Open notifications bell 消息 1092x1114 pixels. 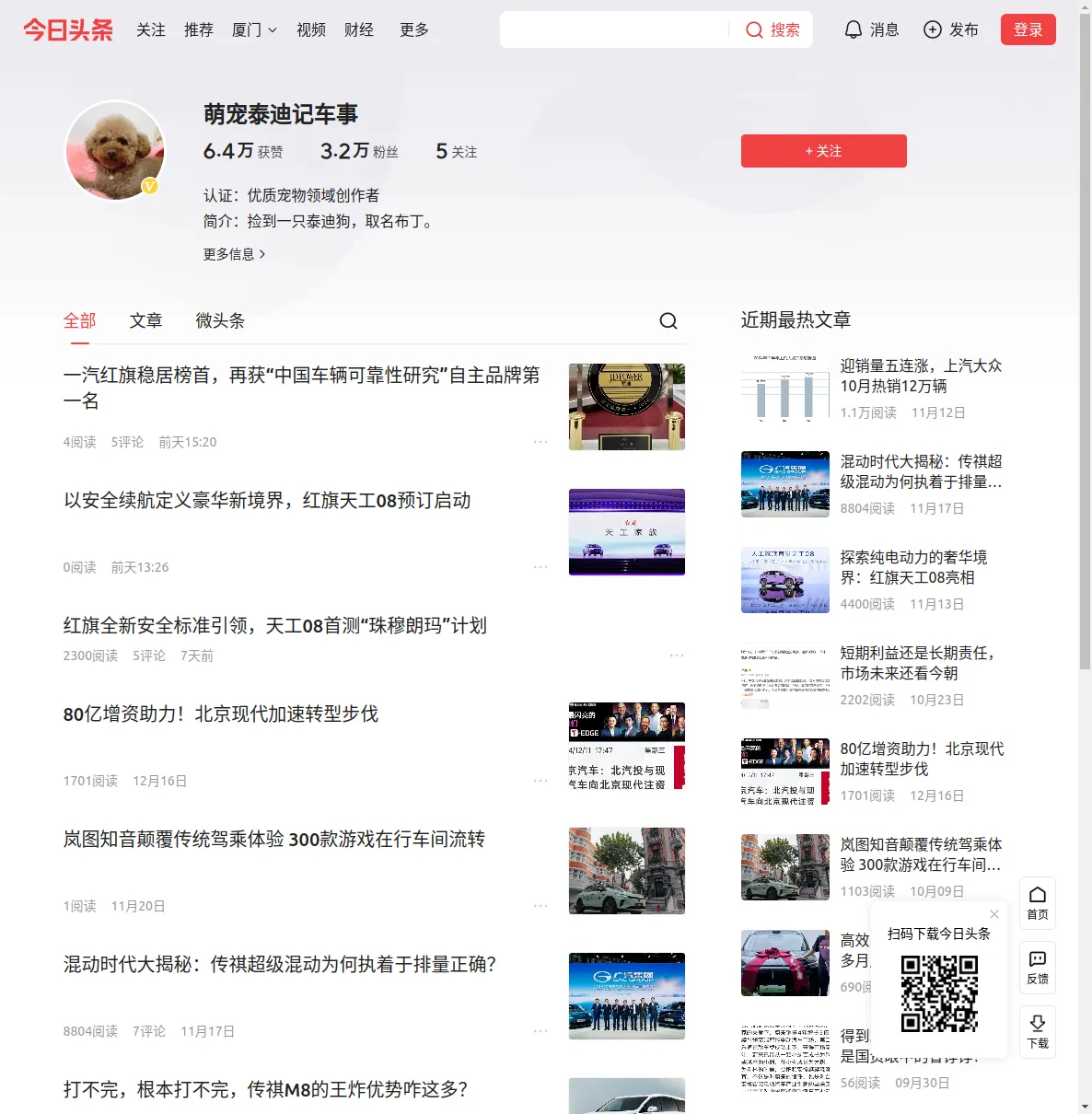pyautogui.click(x=872, y=29)
